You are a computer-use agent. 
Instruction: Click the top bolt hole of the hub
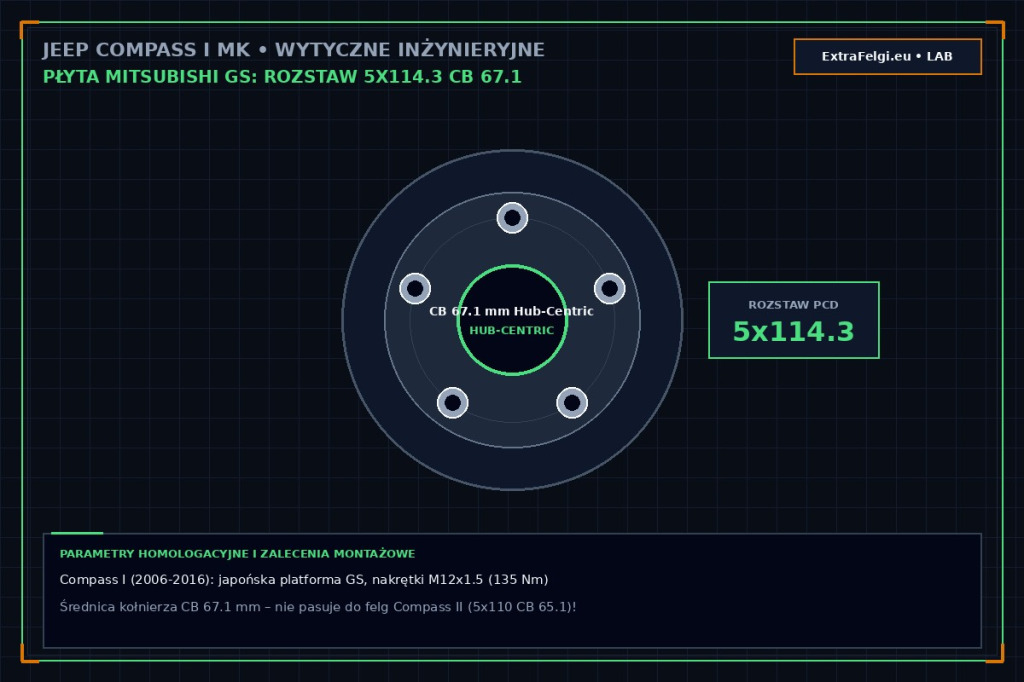(512, 218)
